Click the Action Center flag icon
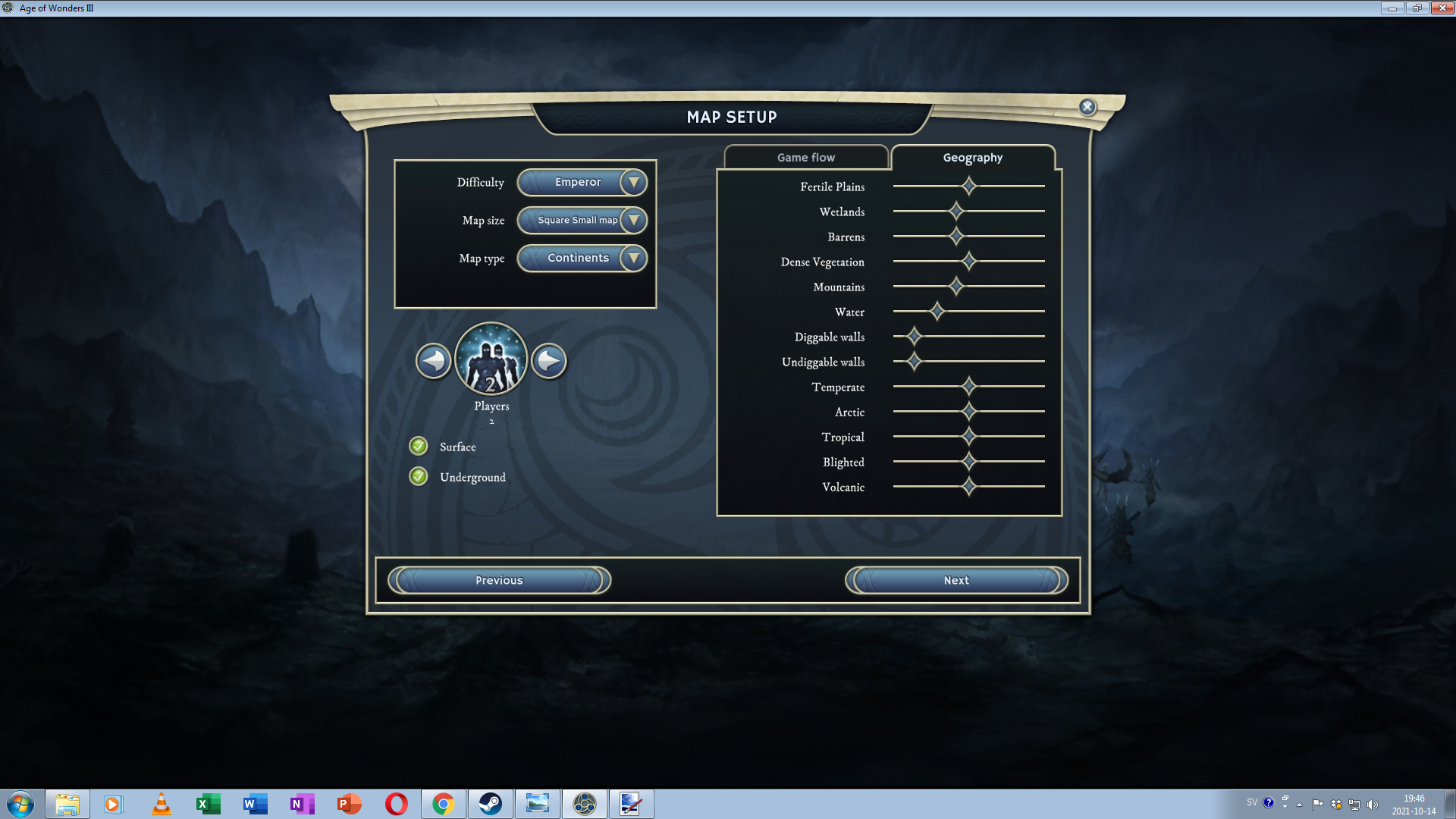The width and height of the screenshot is (1456, 819). 1317,805
